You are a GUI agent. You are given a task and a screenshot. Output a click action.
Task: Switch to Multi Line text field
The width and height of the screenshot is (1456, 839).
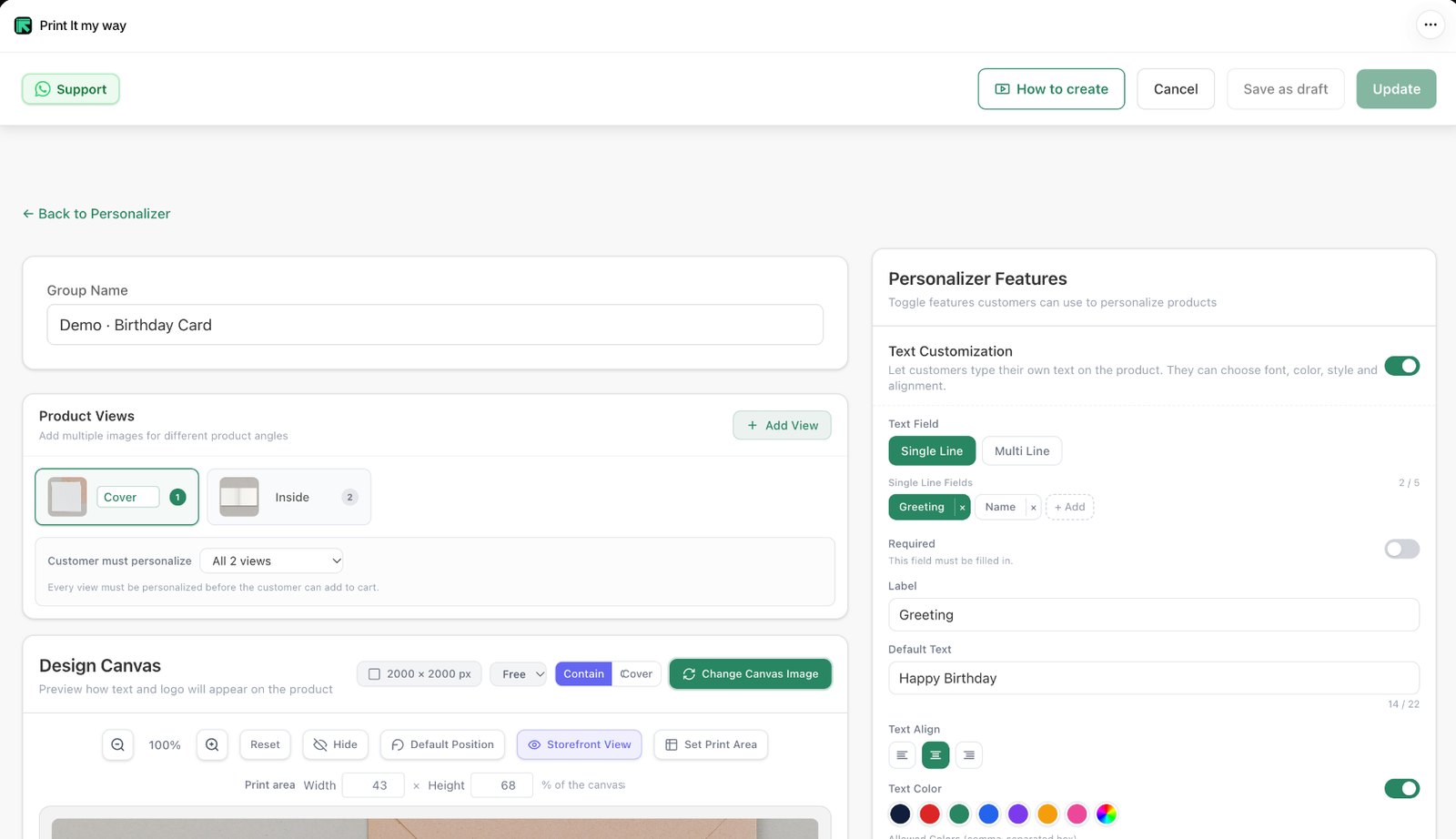pyautogui.click(x=1022, y=451)
